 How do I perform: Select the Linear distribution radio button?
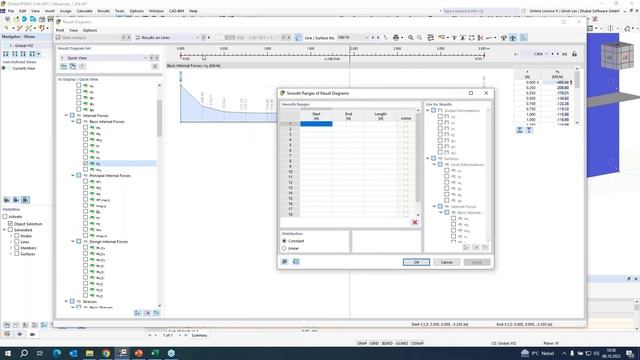[x=284, y=248]
